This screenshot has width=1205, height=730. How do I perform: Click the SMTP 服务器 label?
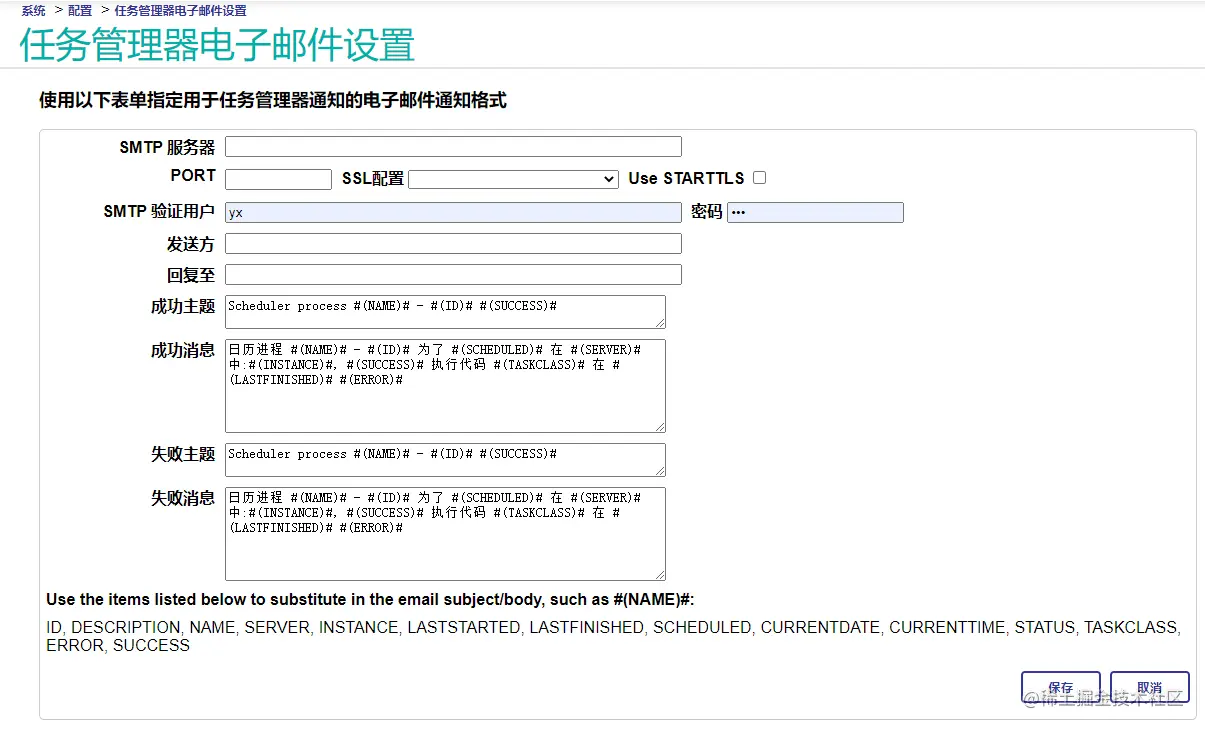(167, 147)
